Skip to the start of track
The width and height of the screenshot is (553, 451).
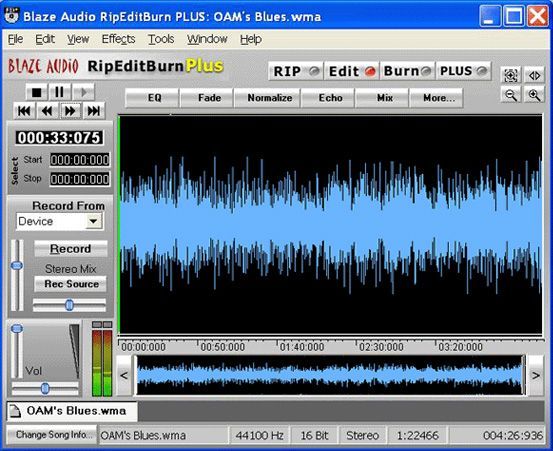click(x=24, y=111)
